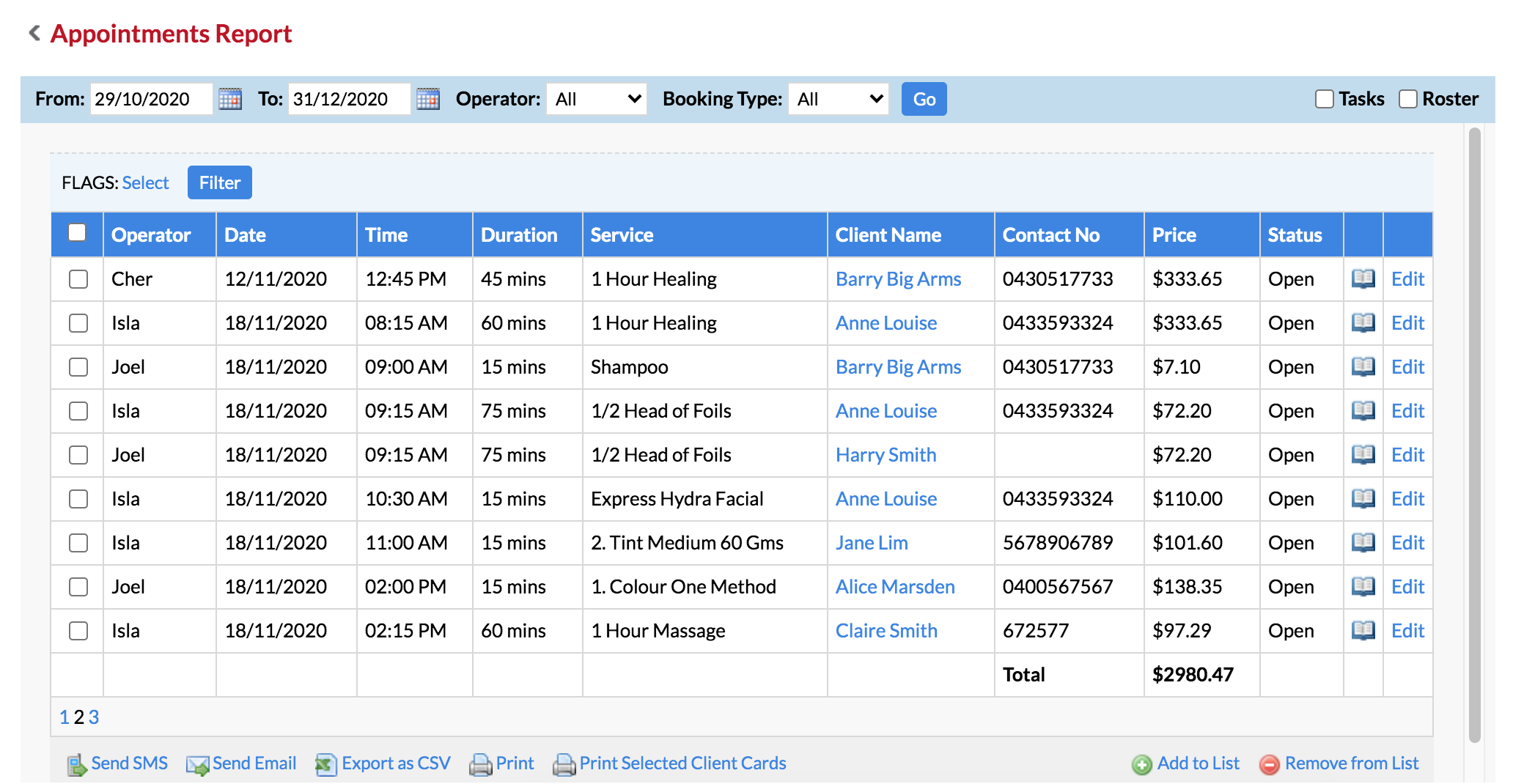Click the Remove from List link text
Screen dimensions: 1513x784
click(1351, 763)
